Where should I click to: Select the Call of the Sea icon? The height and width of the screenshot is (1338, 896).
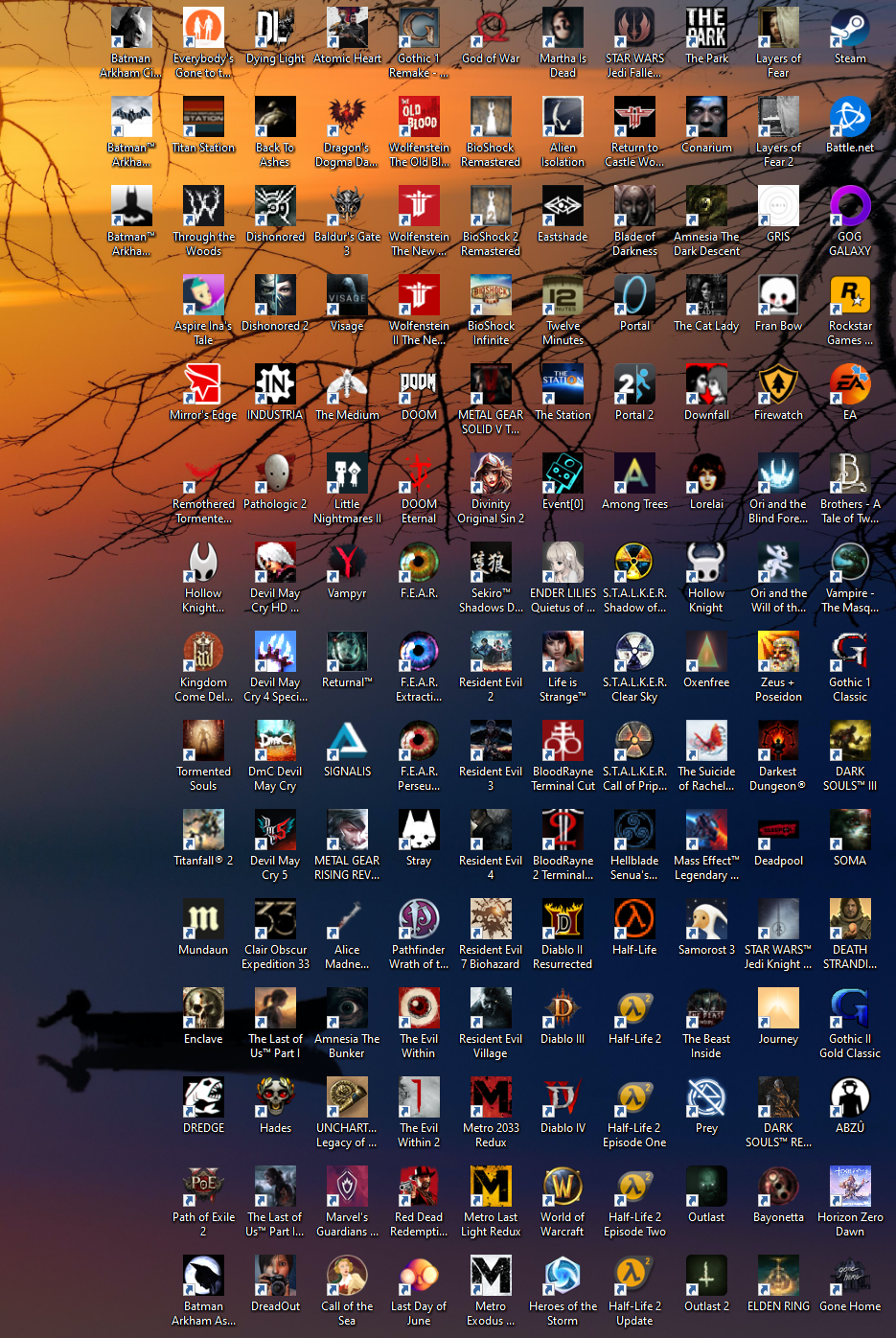[x=347, y=1276]
